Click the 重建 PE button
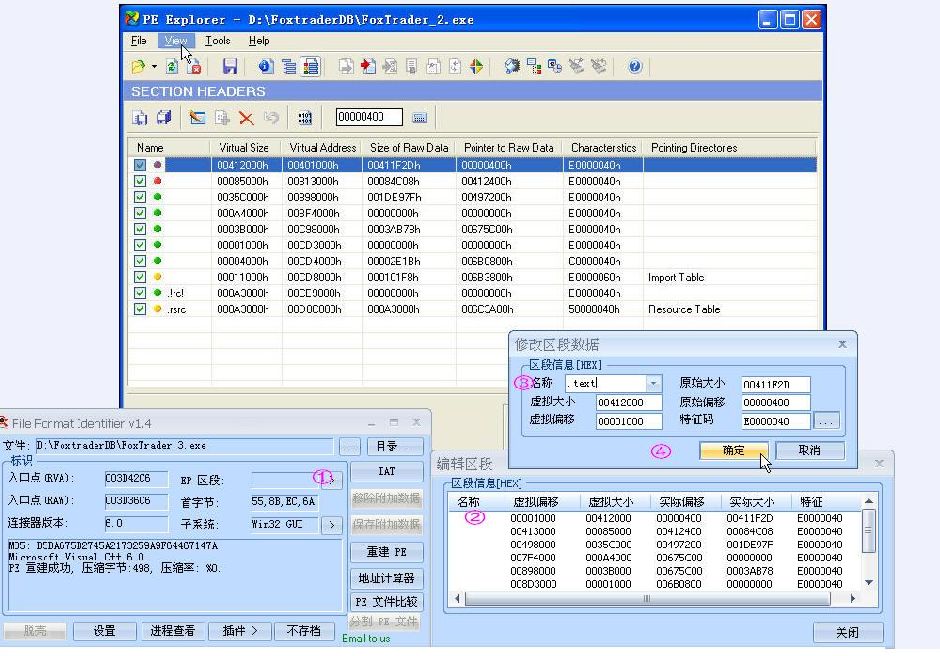The height and width of the screenshot is (656, 940). (x=387, y=552)
